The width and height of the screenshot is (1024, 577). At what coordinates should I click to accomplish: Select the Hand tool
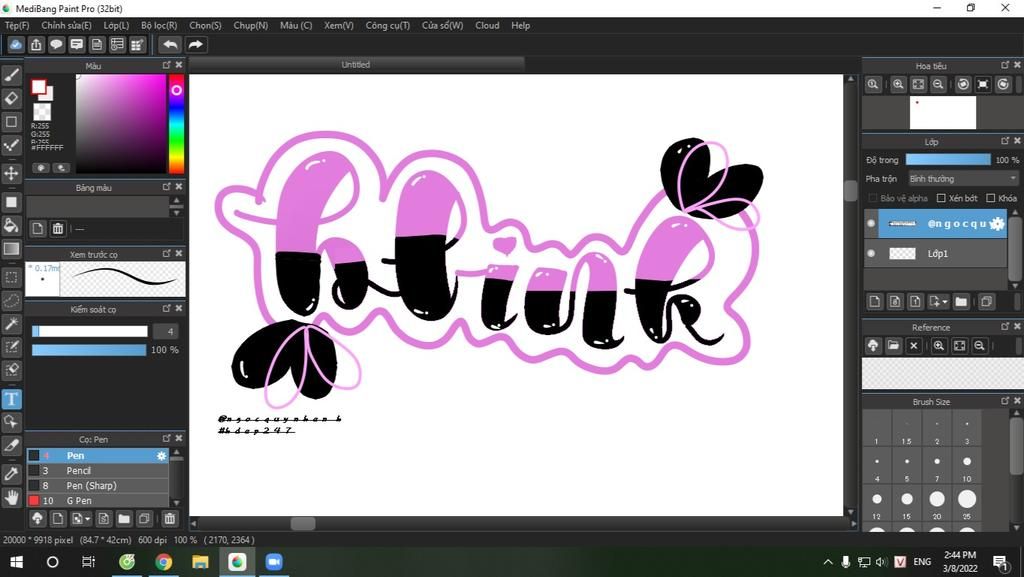click(x=11, y=498)
